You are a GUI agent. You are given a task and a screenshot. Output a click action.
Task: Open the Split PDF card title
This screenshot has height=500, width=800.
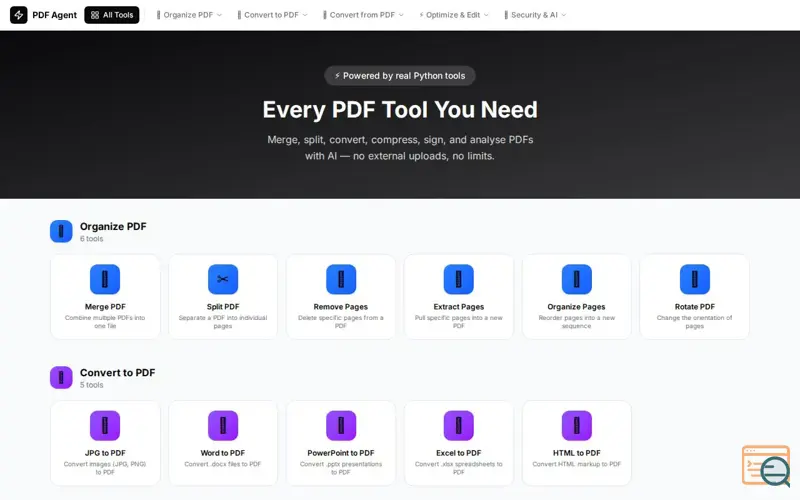(223, 307)
